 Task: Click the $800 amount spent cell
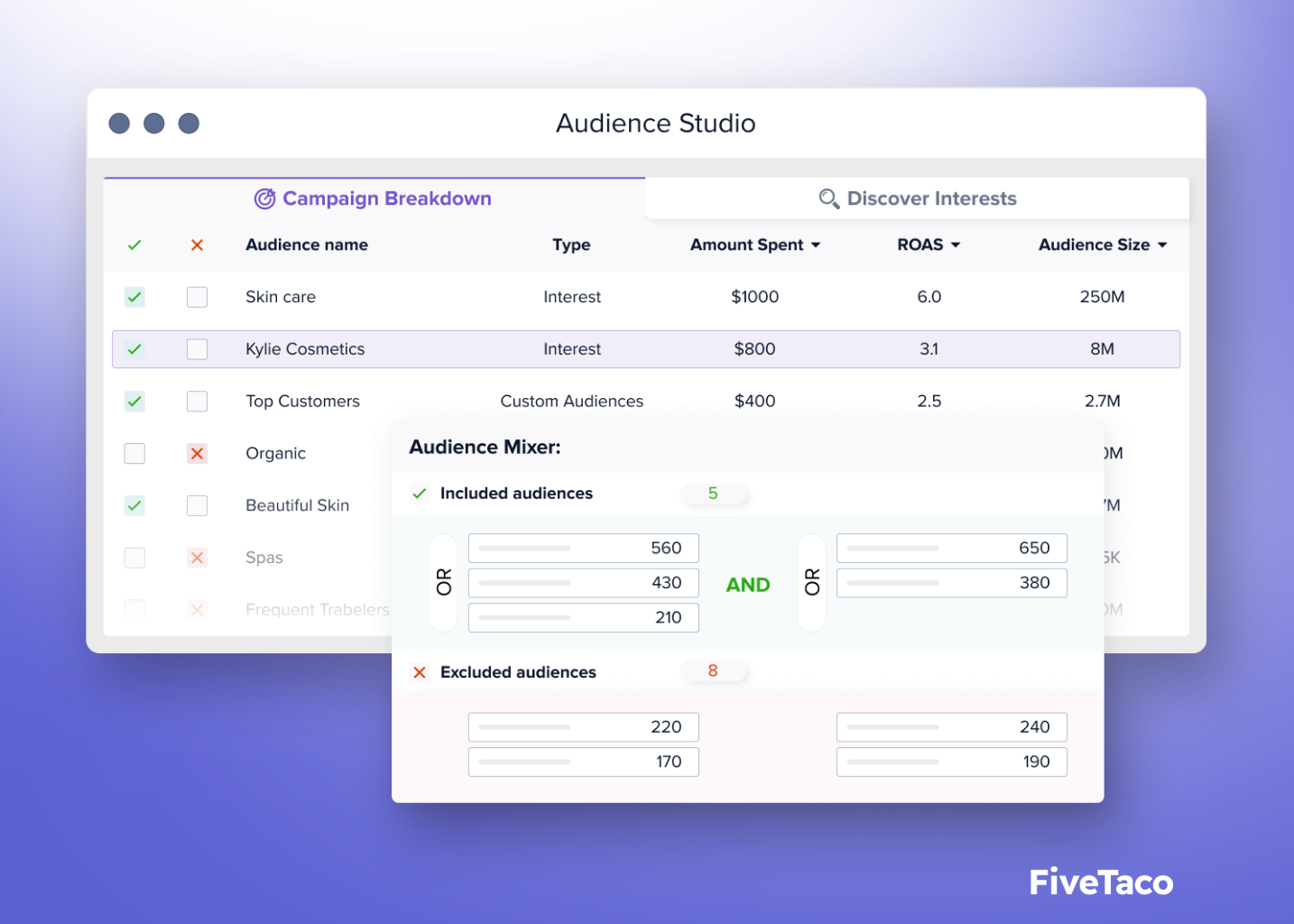click(754, 349)
